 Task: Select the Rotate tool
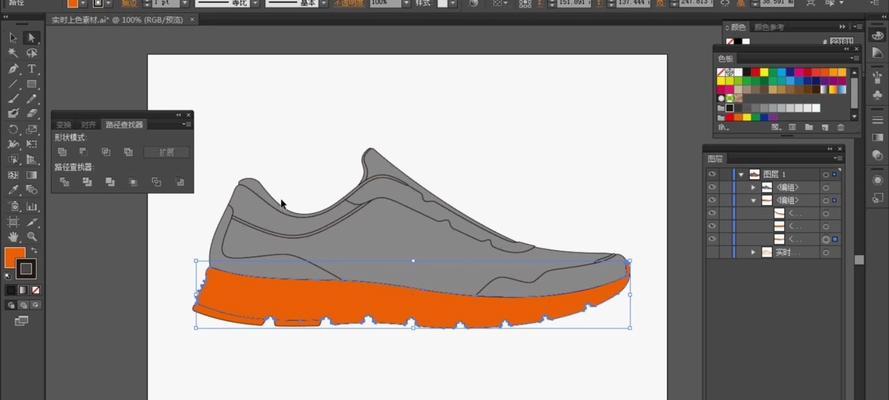tap(14, 130)
